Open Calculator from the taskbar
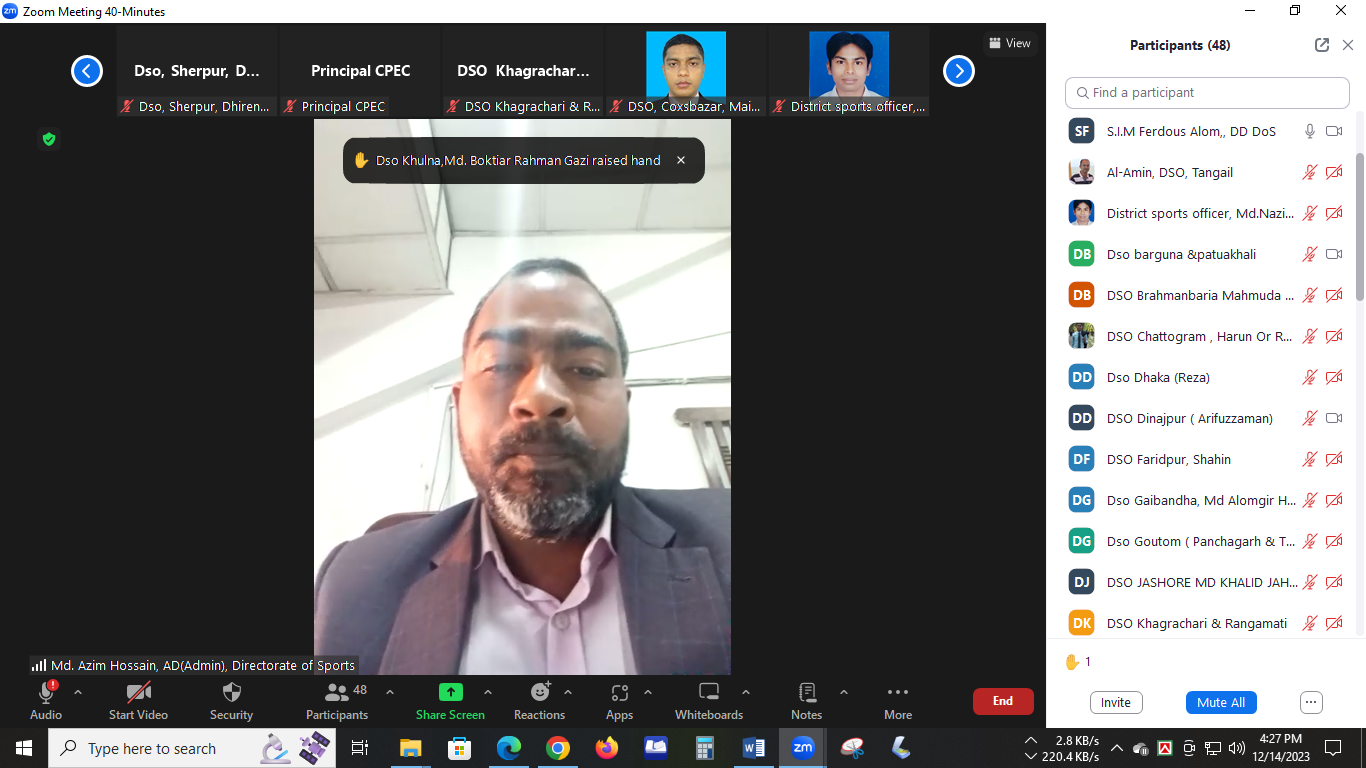This screenshot has width=1366, height=768. click(x=705, y=748)
